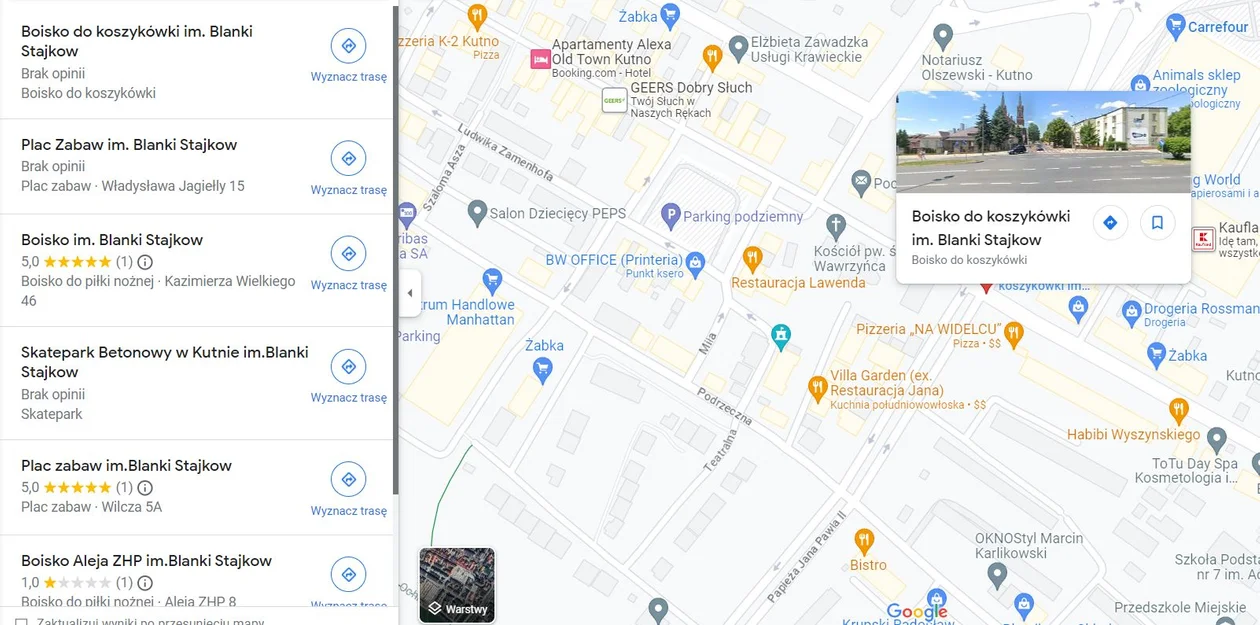Screen dimensions: 1260x625
Task: Click directions icon for Boisko do koszykówki
Action: coord(348,46)
